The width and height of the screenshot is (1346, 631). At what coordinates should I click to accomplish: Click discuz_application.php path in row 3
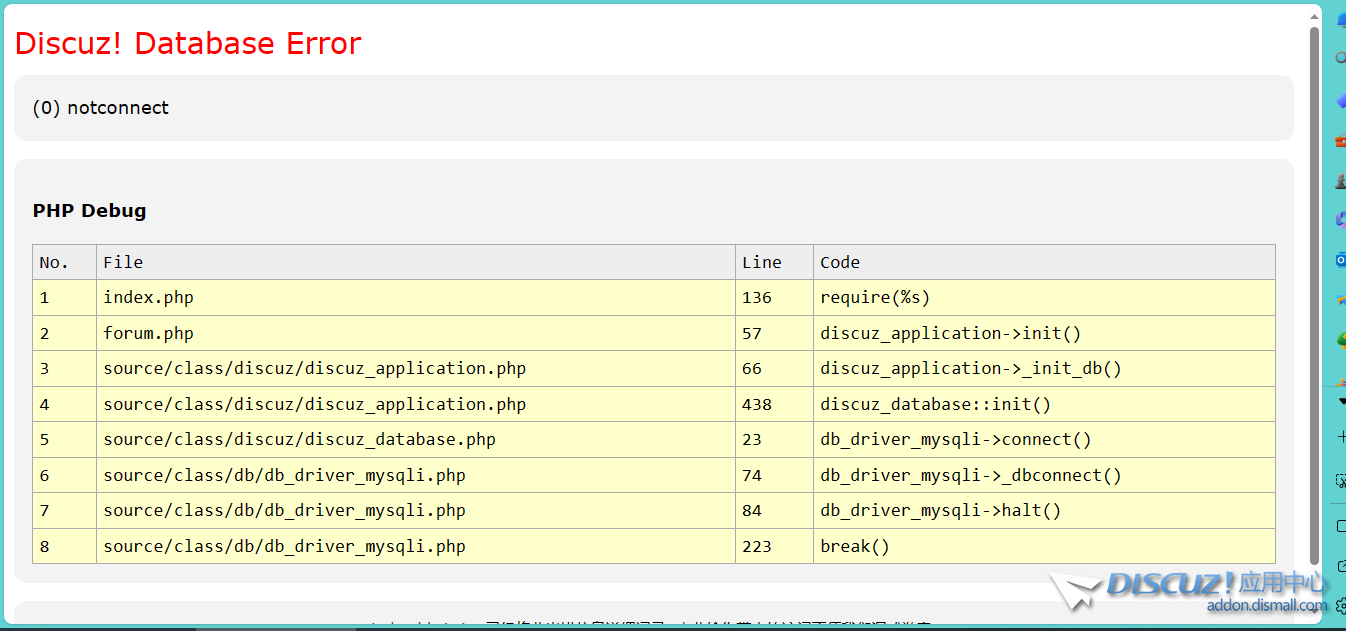pos(314,369)
